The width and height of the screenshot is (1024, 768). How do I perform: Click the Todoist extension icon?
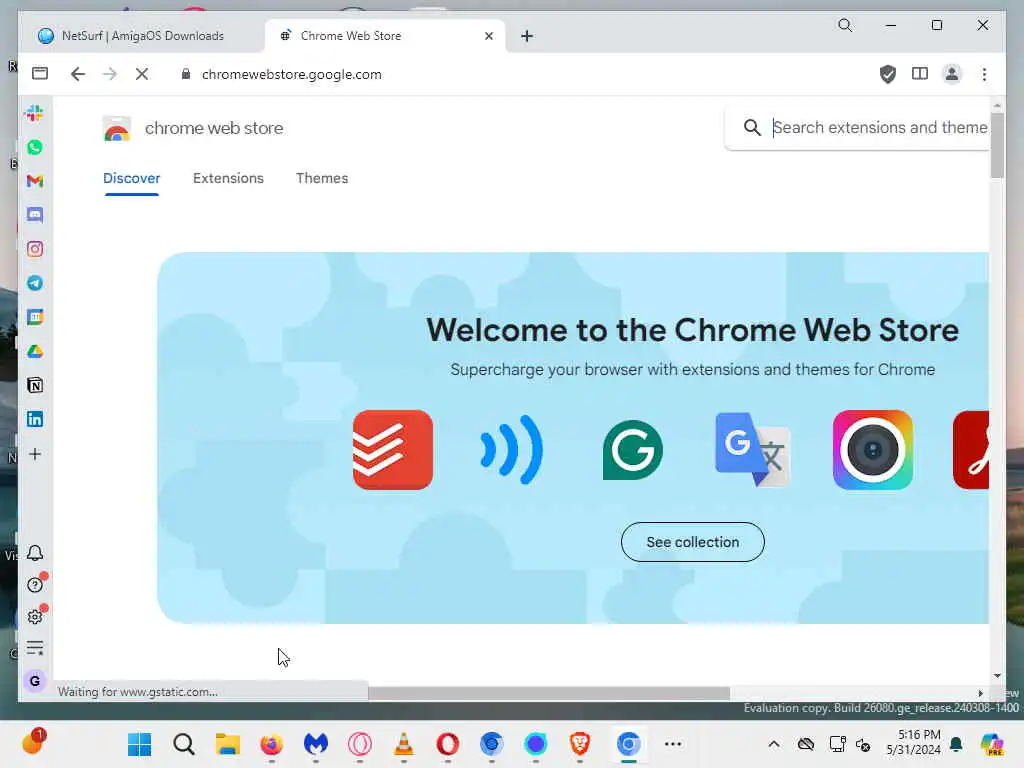pos(392,450)
